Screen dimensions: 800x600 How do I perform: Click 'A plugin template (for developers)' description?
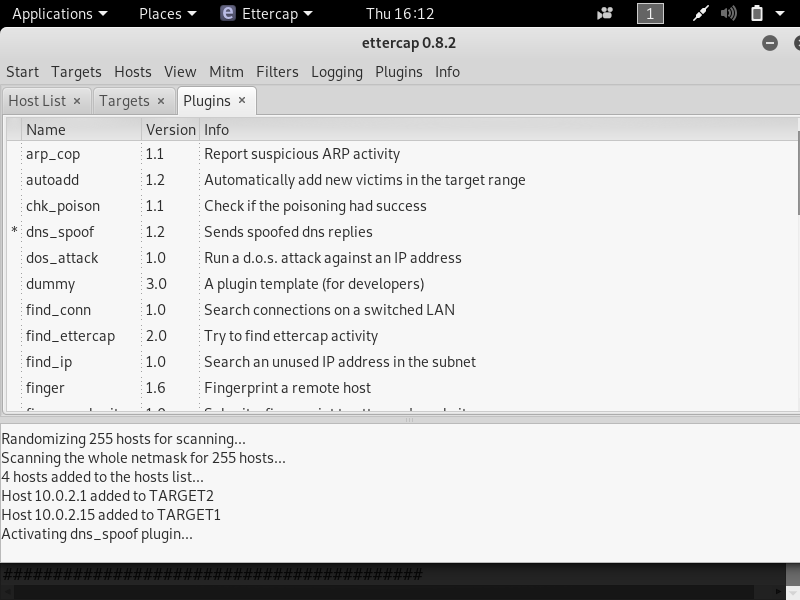(314, 284)
